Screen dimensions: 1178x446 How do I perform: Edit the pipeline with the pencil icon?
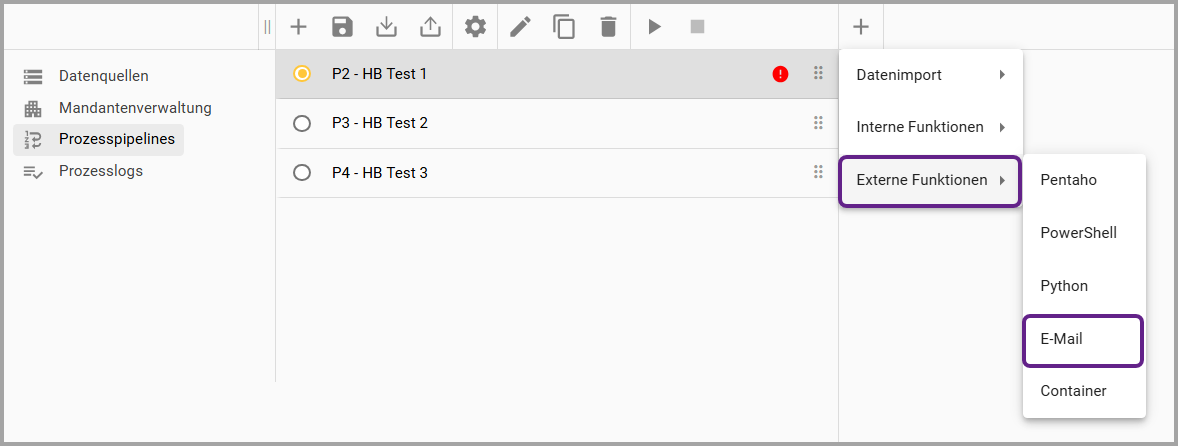(x=520, y=27)
